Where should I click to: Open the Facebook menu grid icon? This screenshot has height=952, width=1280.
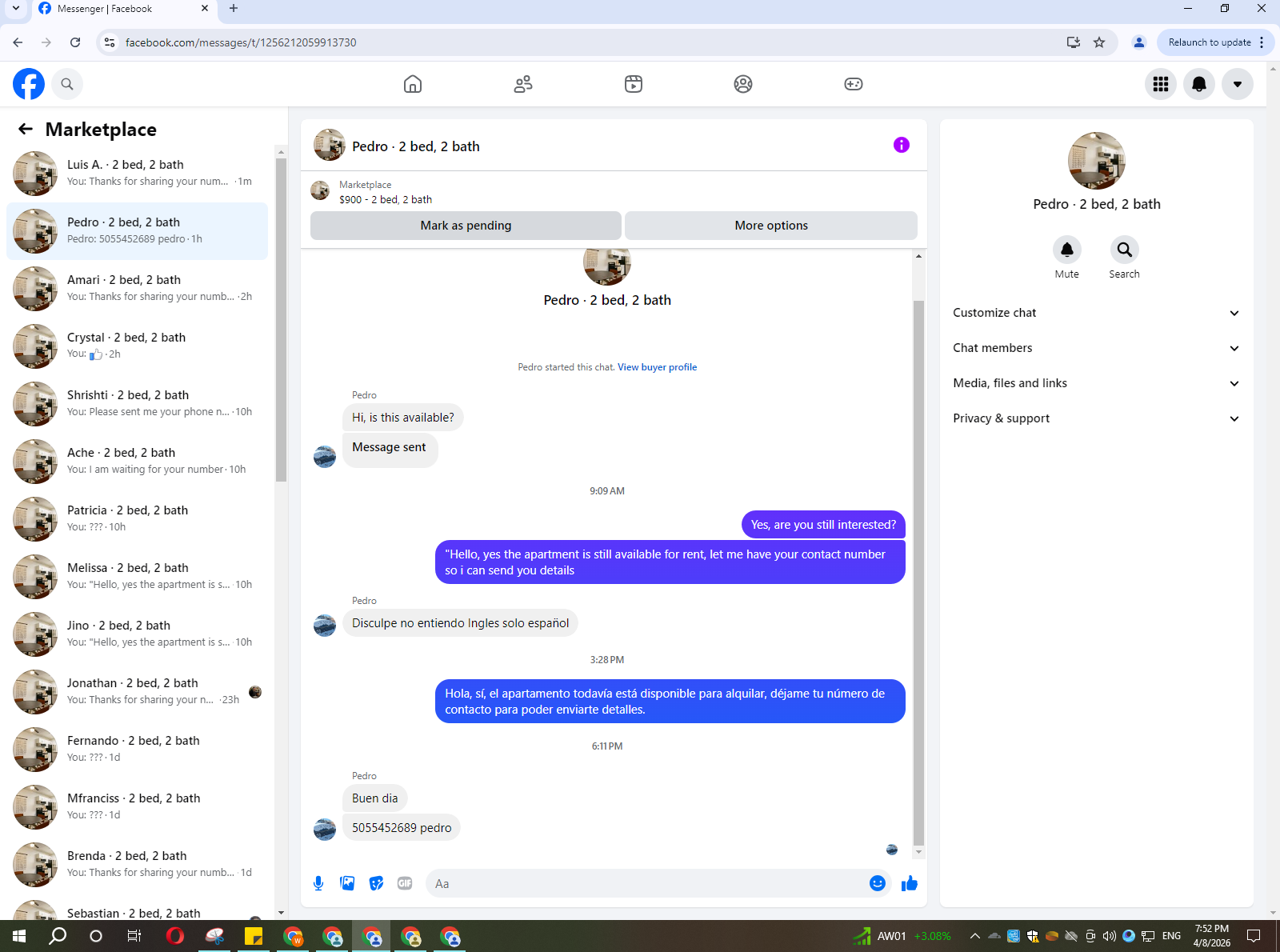pyautogui.click(x=1161, y=84)
